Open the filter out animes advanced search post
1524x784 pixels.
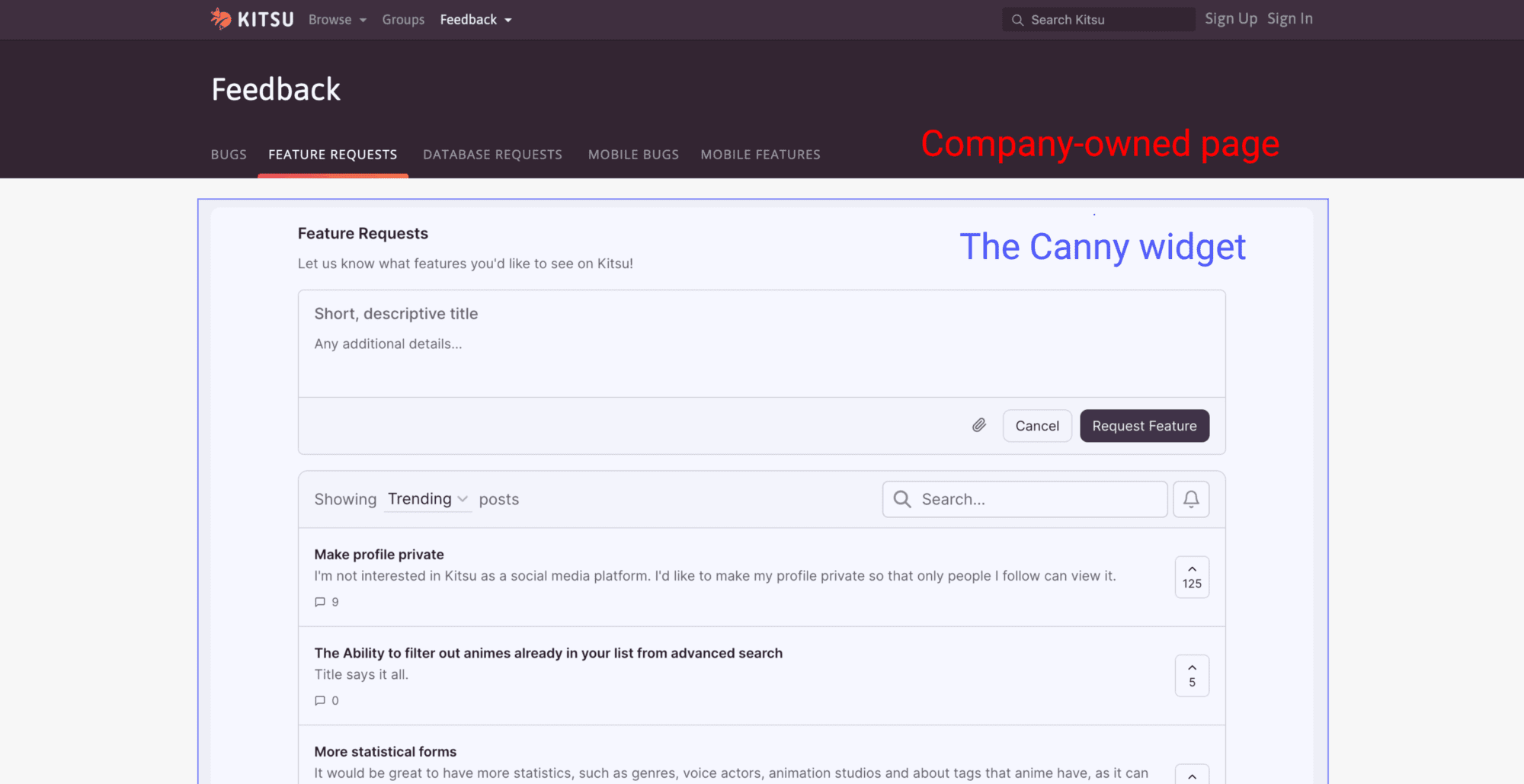click(x=548, y=653)
